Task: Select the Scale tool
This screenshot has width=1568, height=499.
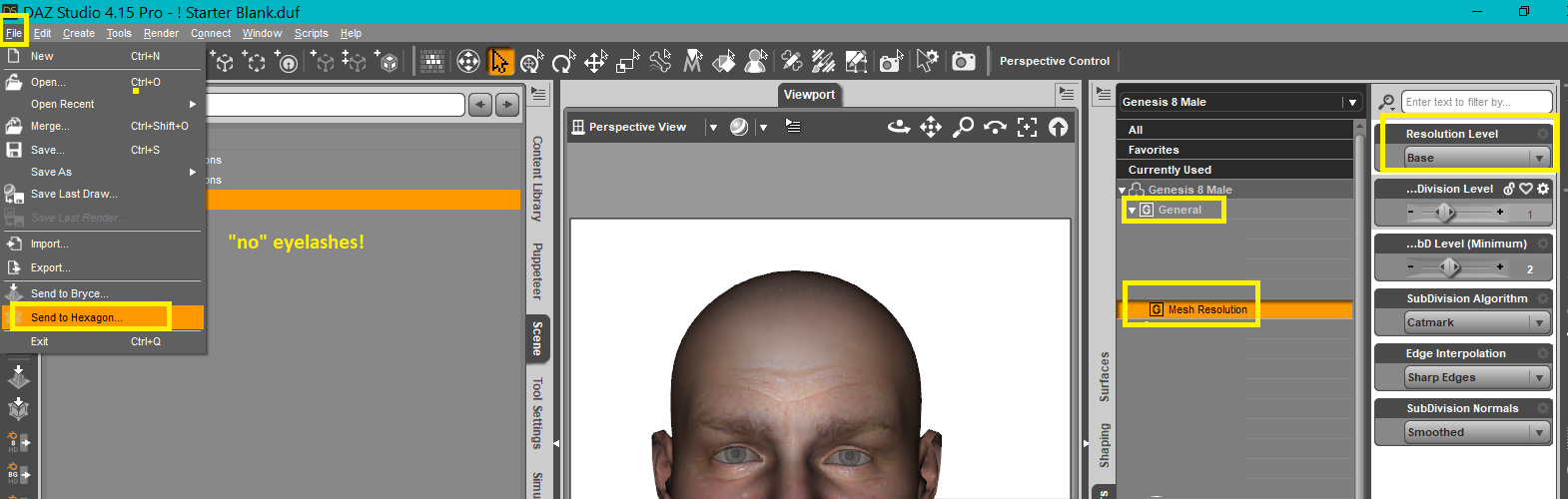Action: pyautogui.click(x=627, y=62)
